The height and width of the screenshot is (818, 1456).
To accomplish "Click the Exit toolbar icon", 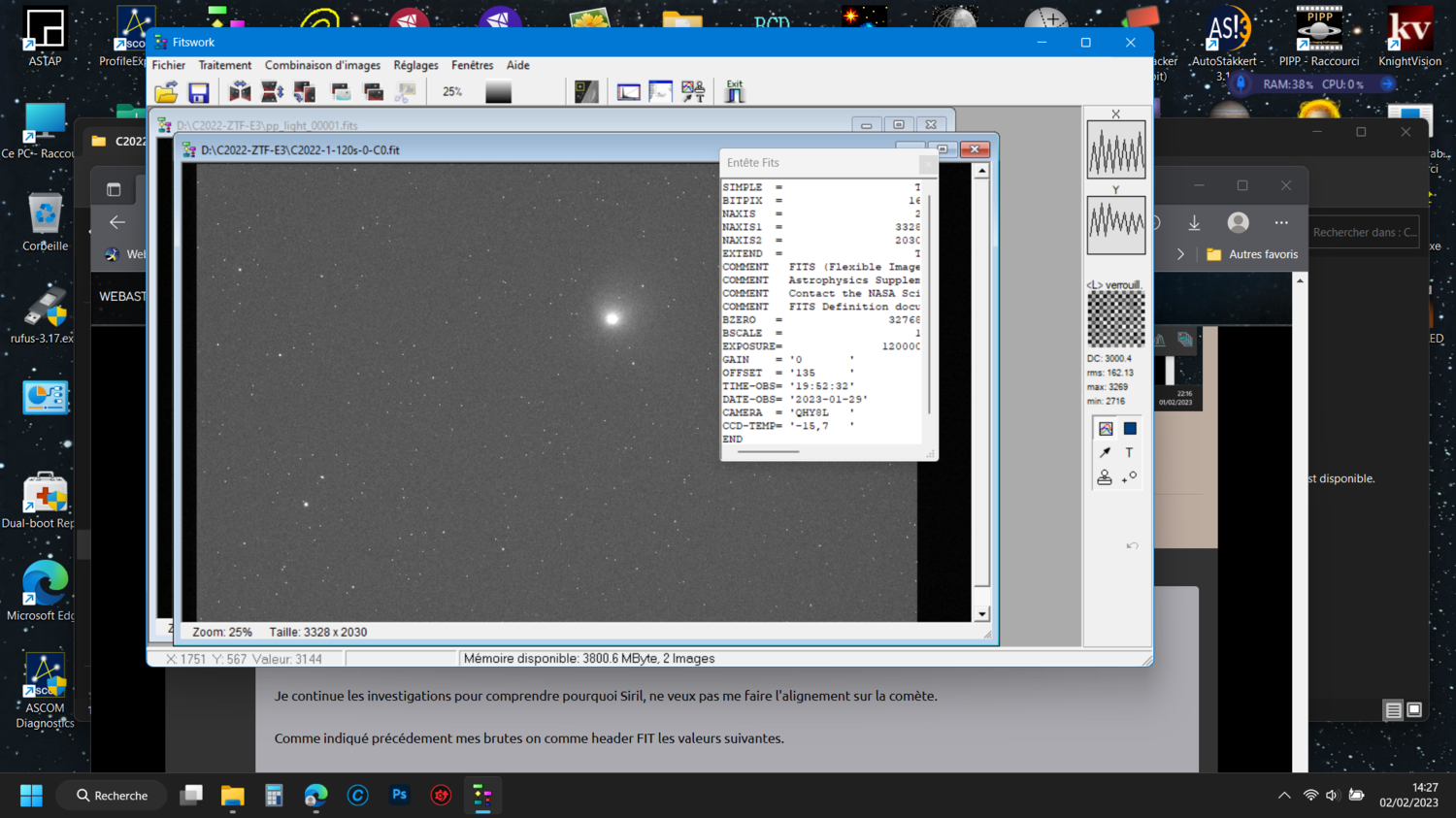I will [735, 91].
